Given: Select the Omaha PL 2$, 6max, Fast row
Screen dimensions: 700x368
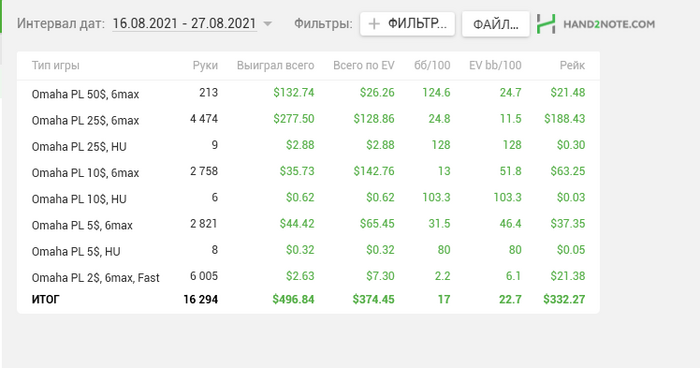Looking at the screenshot, I should click(x=308, y=276).
